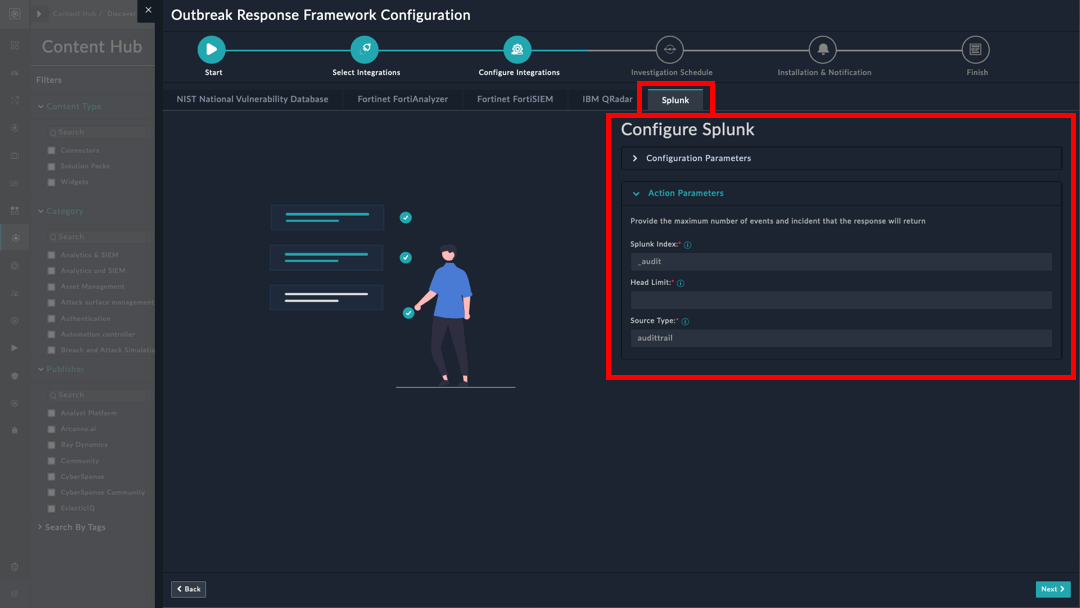Click the Select Integrations step icon
This screenshot has width=1080, height=608.
365,49
